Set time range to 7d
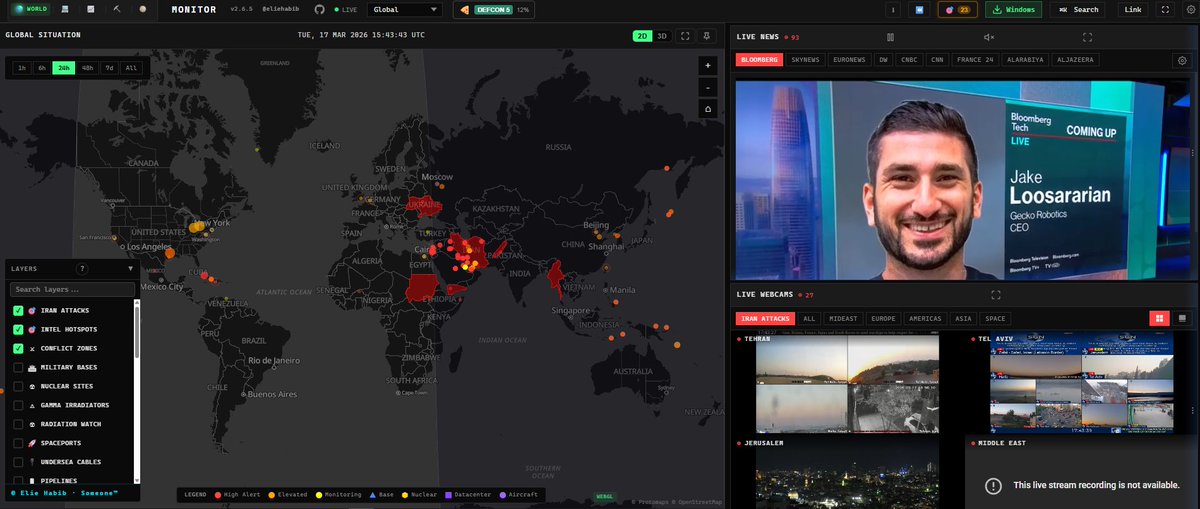This screenshot has width=1200, height=509. point(110,68)
